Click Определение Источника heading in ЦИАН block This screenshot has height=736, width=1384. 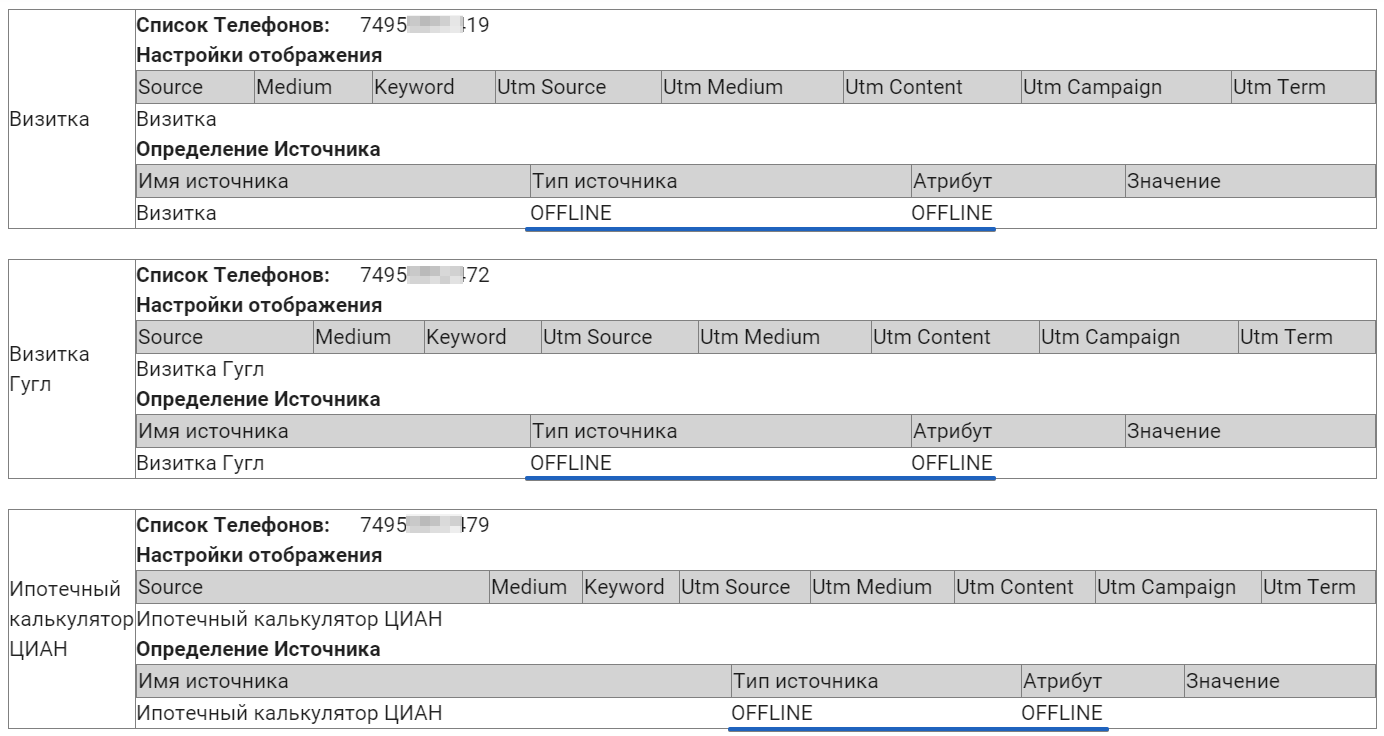click(x=258, y=649)
